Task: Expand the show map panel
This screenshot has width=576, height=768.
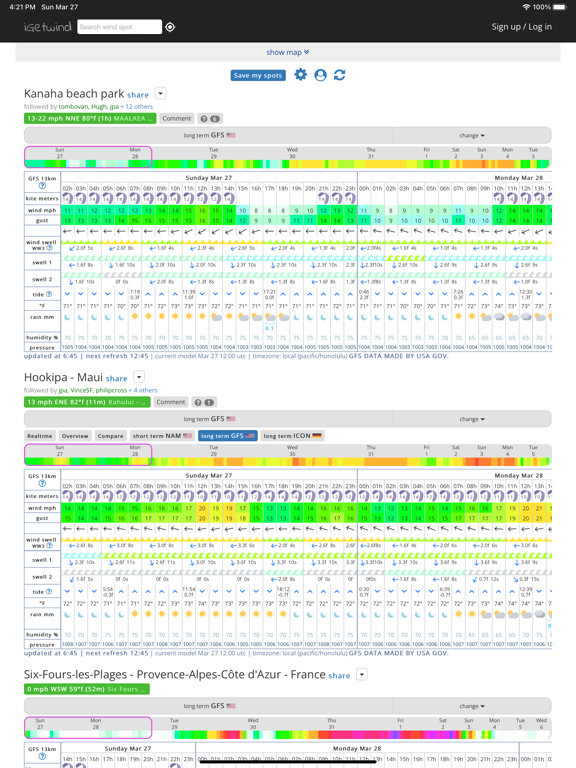Action: (288, 52)
